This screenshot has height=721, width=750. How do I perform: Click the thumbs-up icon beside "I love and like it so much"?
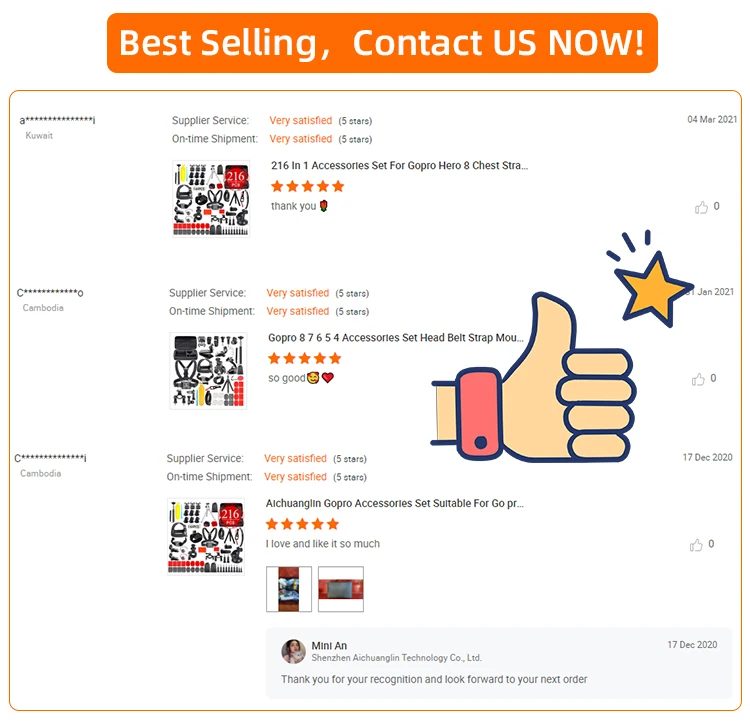point(696,545)
